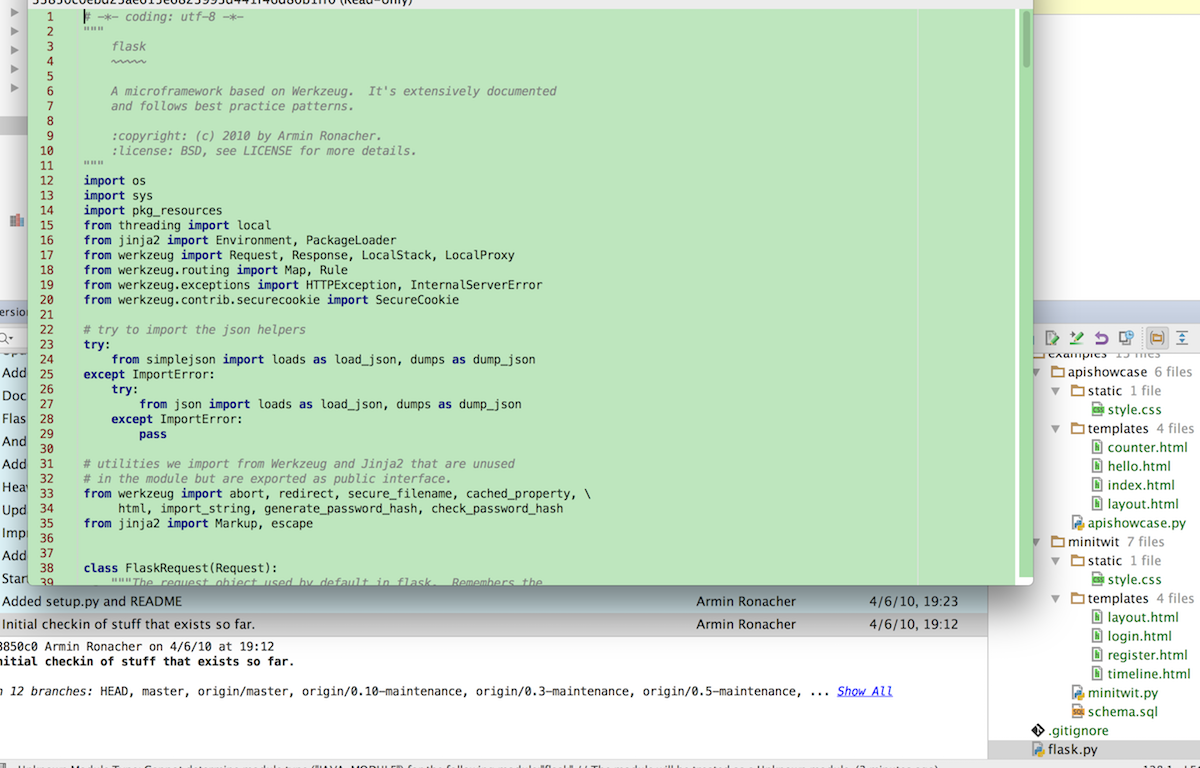Image resolution: width=1200 pixels, height=768 pixels.
Task: Click the schema.sql file icon
Action: 1078,711
